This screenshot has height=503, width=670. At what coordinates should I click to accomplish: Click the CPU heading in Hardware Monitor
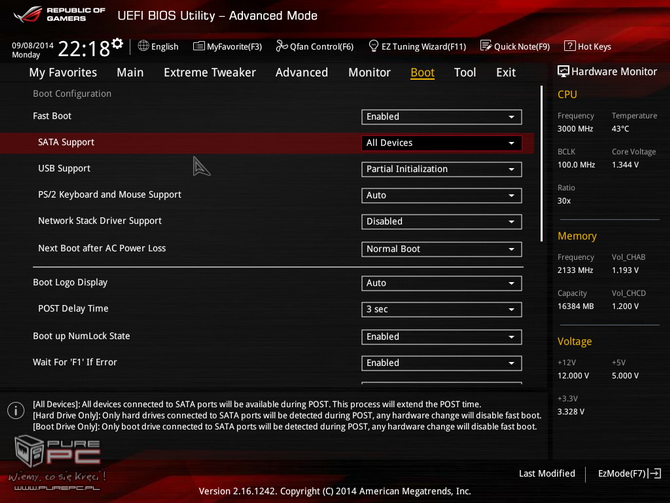coord(567,94)
